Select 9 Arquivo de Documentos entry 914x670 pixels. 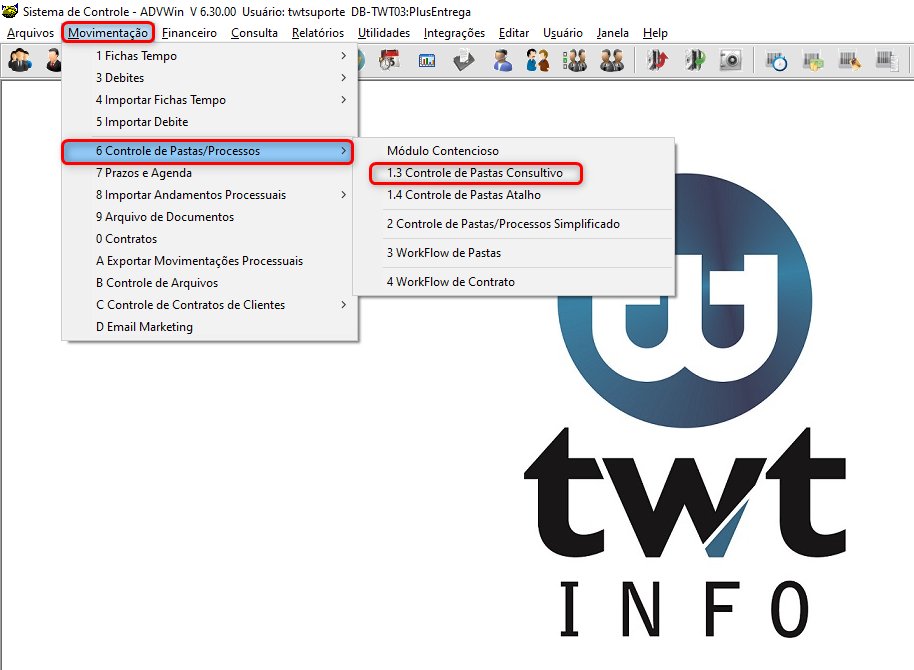210,217
